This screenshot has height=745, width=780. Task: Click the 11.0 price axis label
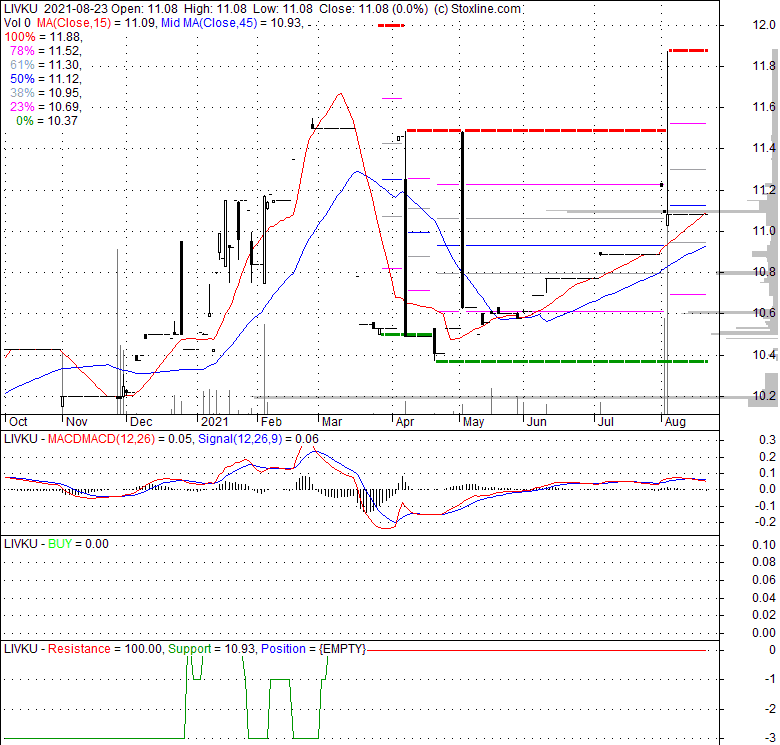point(764,231)
